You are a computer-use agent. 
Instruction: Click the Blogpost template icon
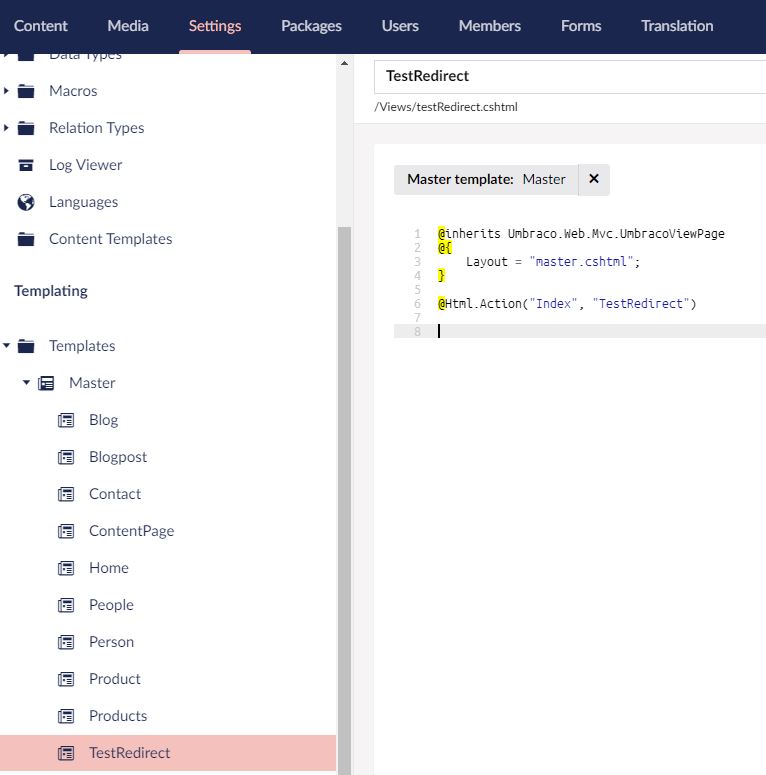66,457
